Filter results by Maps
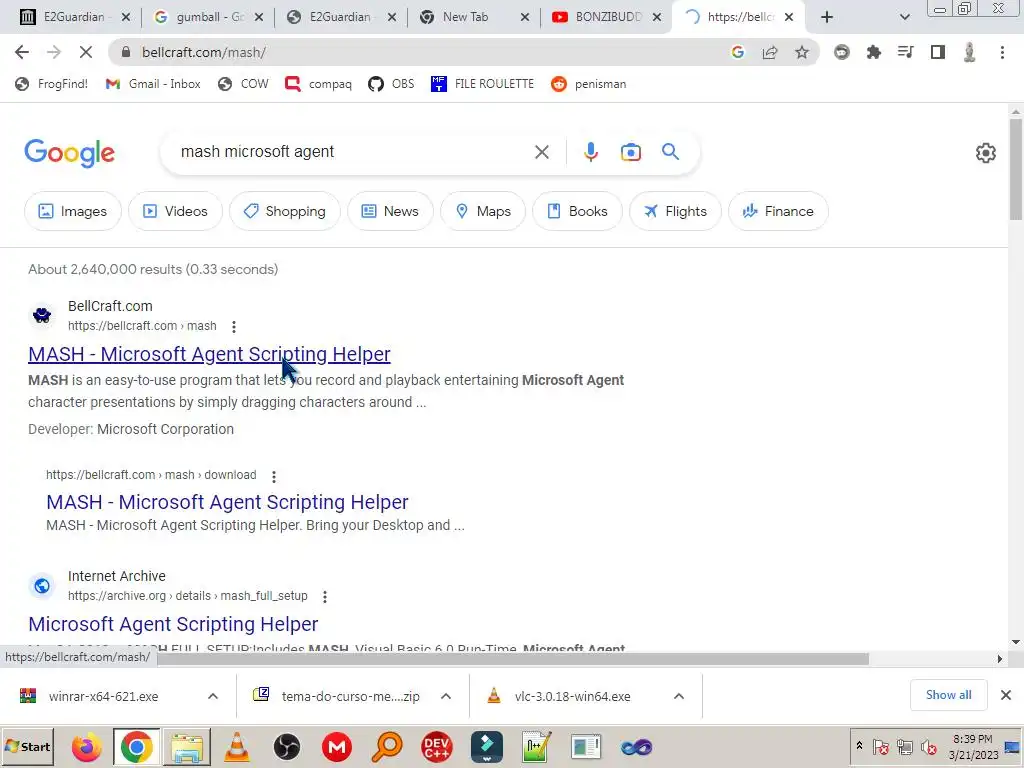Viewport: 1024px width, 768px height. point(483,211)
